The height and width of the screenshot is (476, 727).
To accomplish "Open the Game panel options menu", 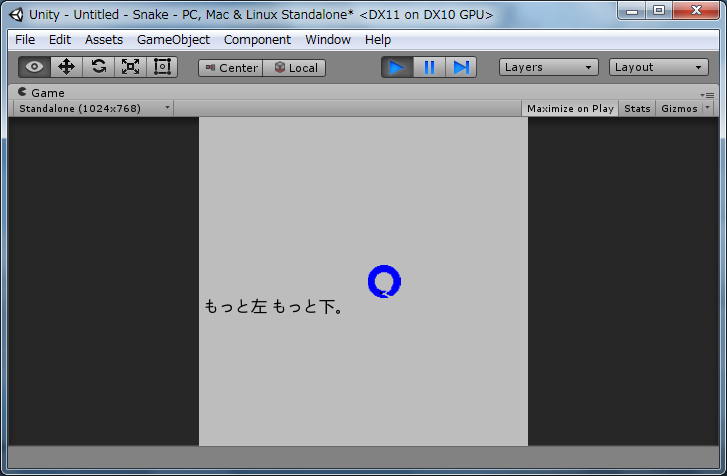I will click(x=708, y=95).
